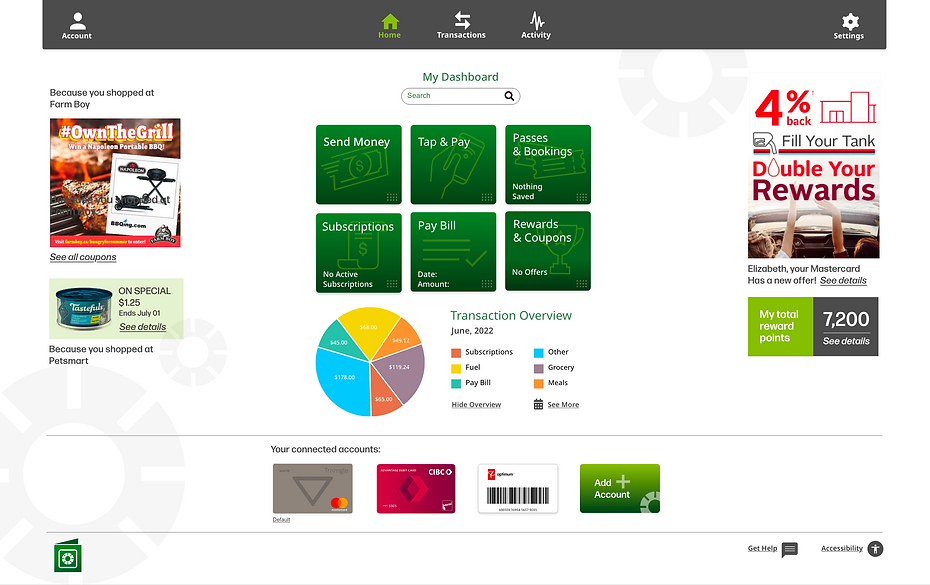Click the calendar icon beside See More
This screenshot has height=585, width=930.
pos(538,405)
